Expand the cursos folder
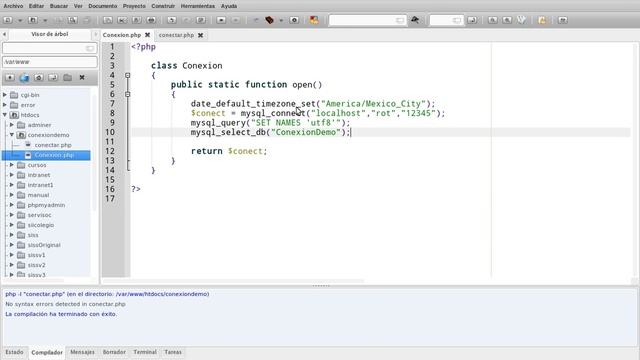 tap(12, 165)
